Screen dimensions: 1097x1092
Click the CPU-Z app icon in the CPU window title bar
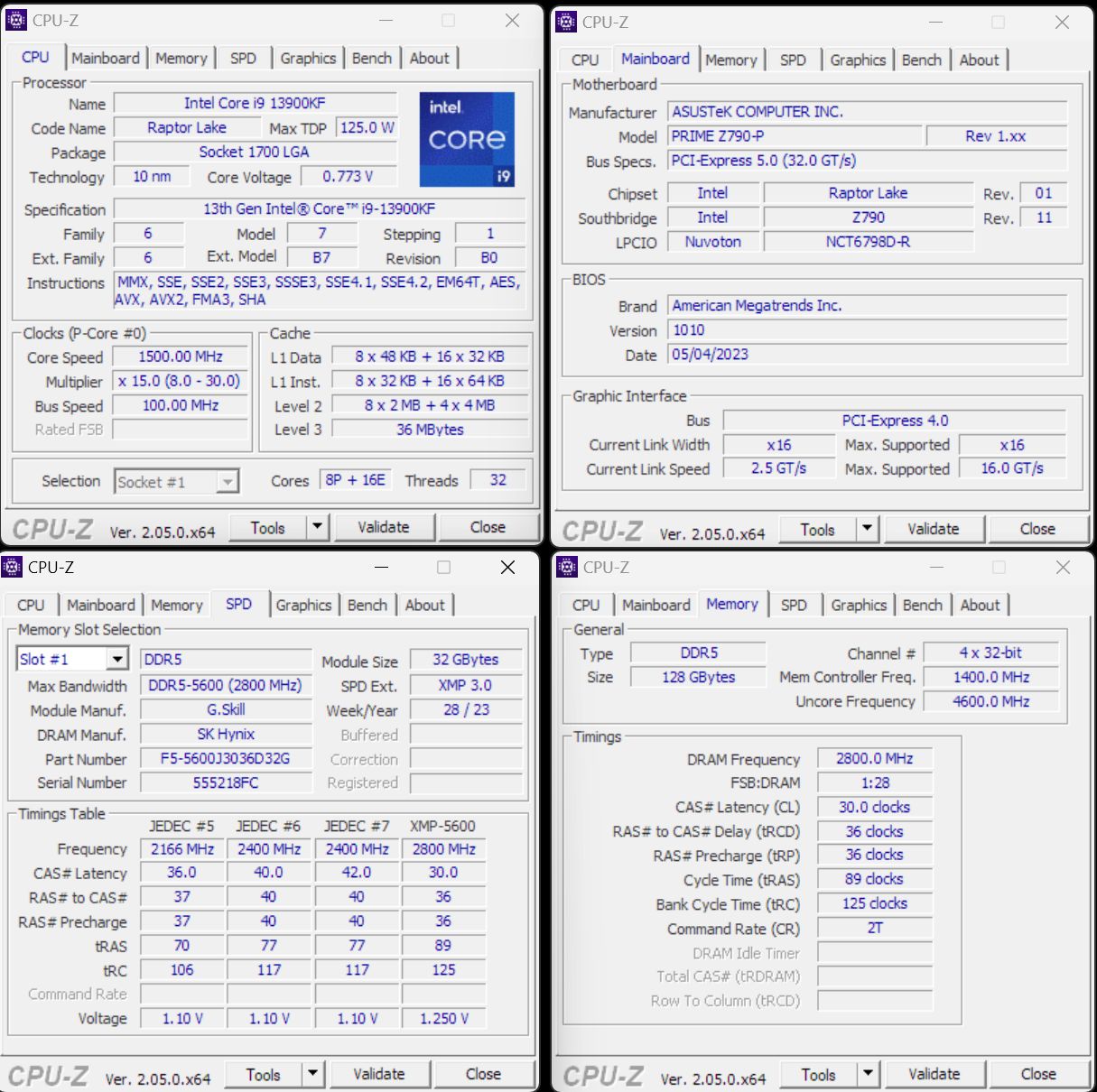pos(15,20)
